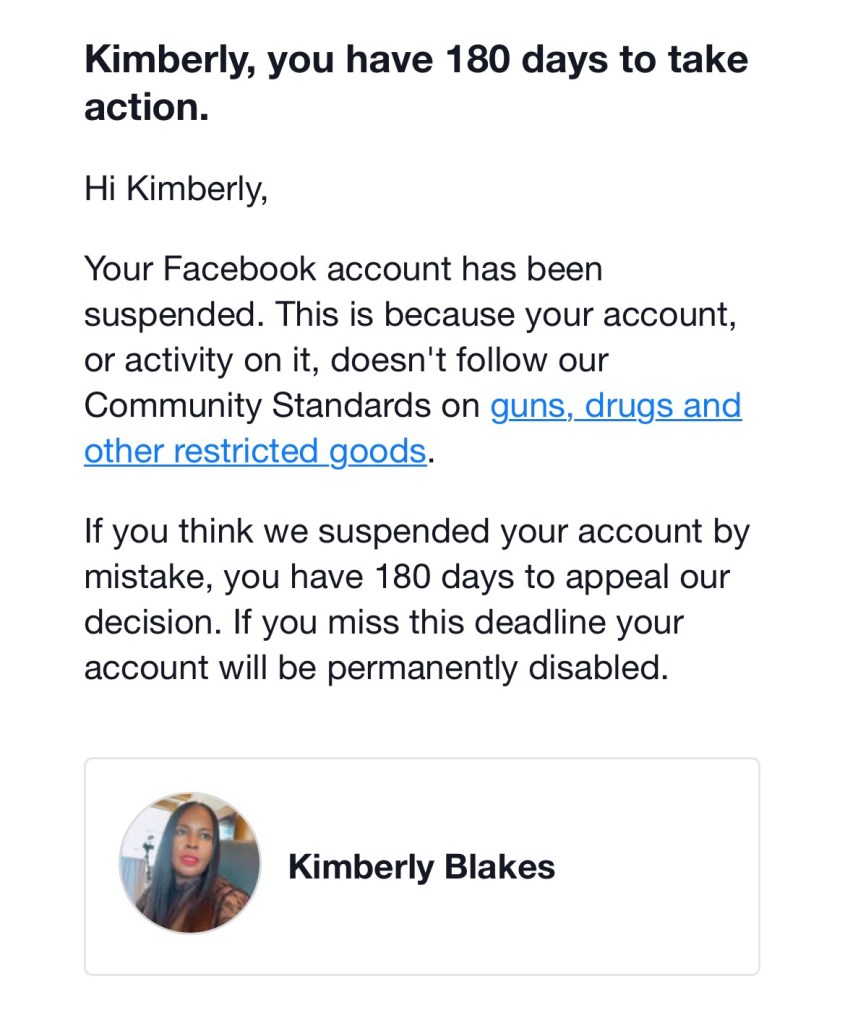The width and height of the screenshot is (845, 1023).
Task: Select the Kimberly Blakes account name
Action: coord(421,866)
